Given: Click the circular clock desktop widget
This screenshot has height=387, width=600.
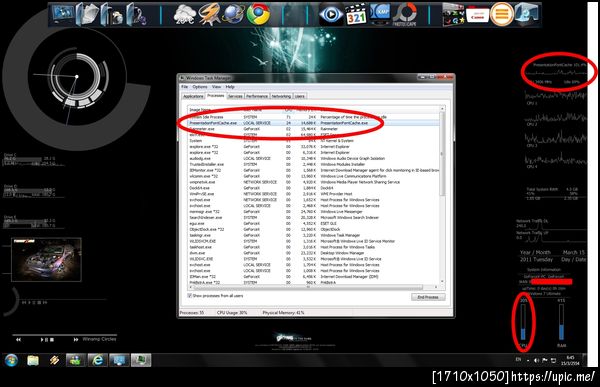Looking at the screenshot, I should pos(77,77).
